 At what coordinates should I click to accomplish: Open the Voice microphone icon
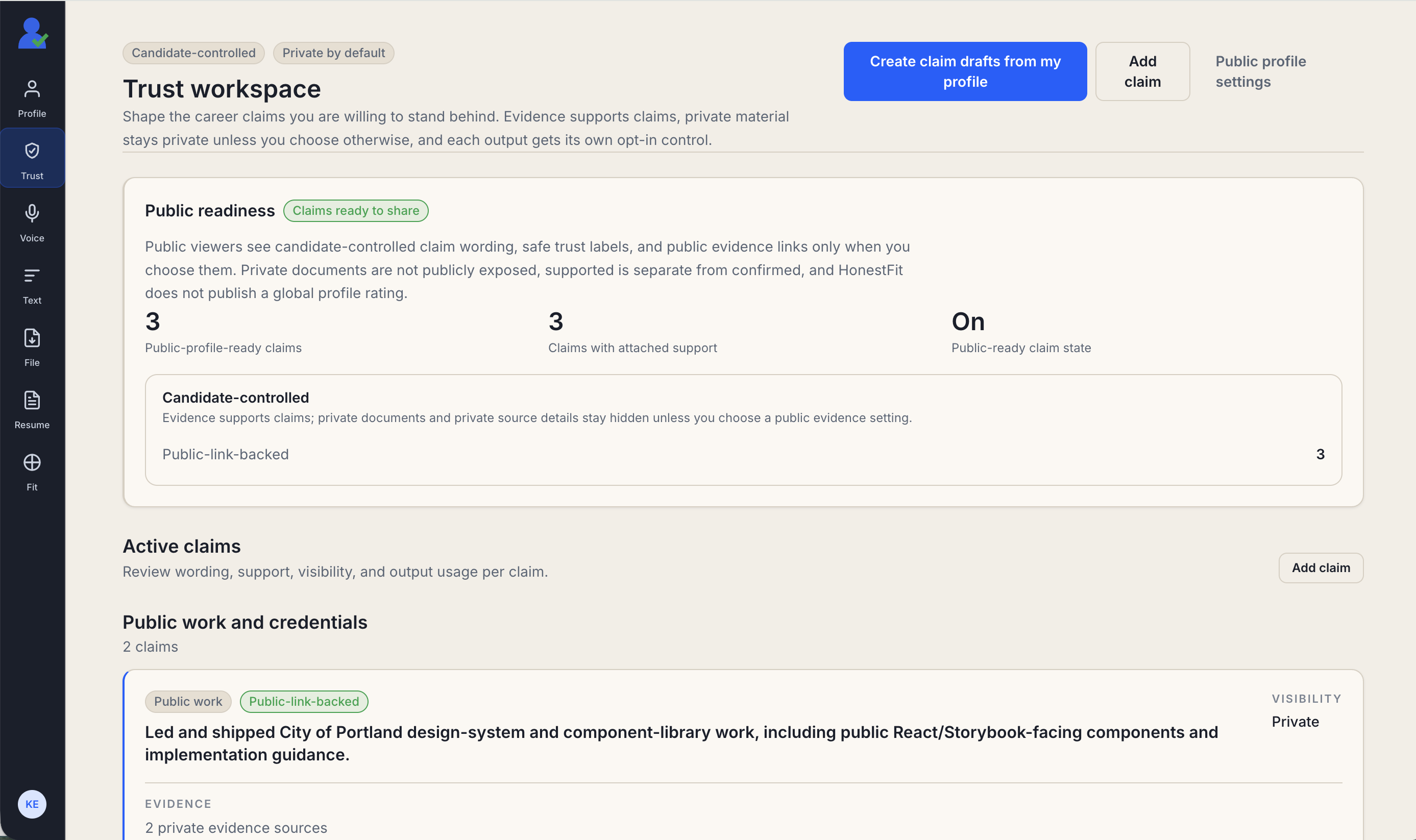point(32,213)
